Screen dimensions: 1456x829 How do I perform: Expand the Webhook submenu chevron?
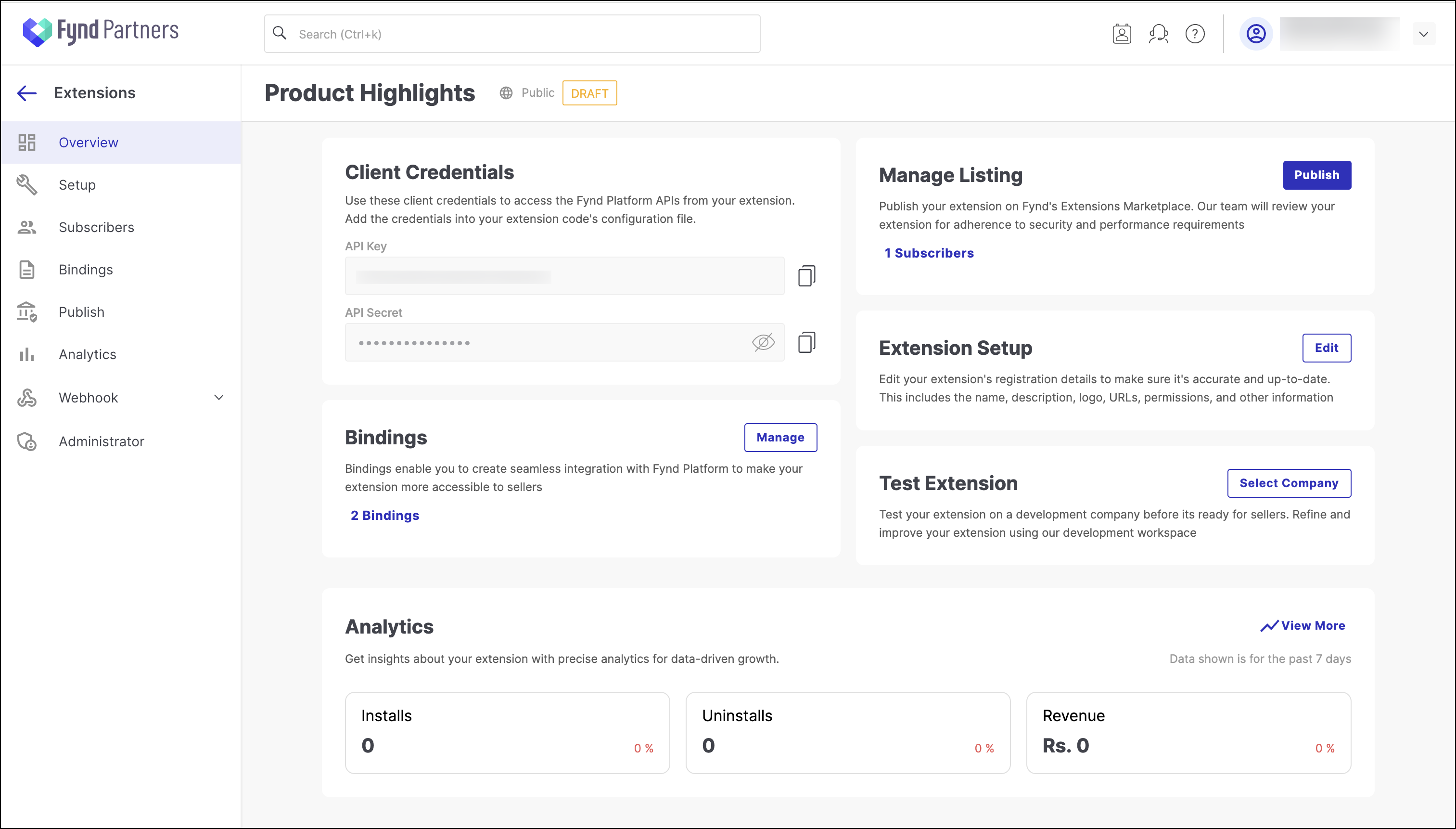(218, 398)
